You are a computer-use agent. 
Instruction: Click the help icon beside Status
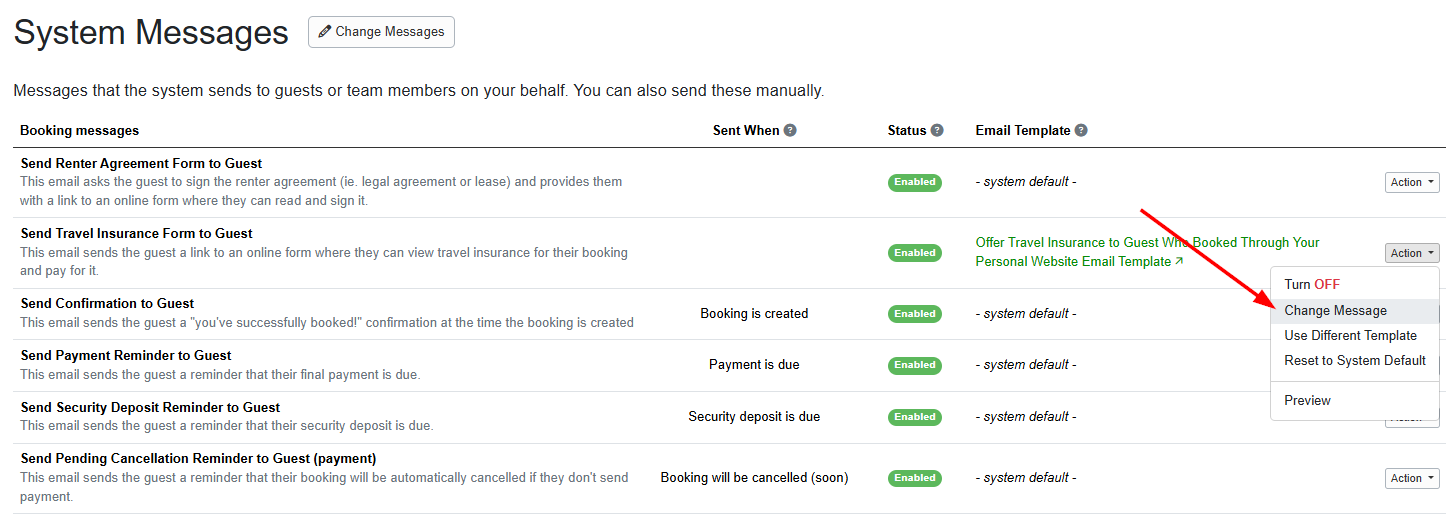tap(937, 131)
